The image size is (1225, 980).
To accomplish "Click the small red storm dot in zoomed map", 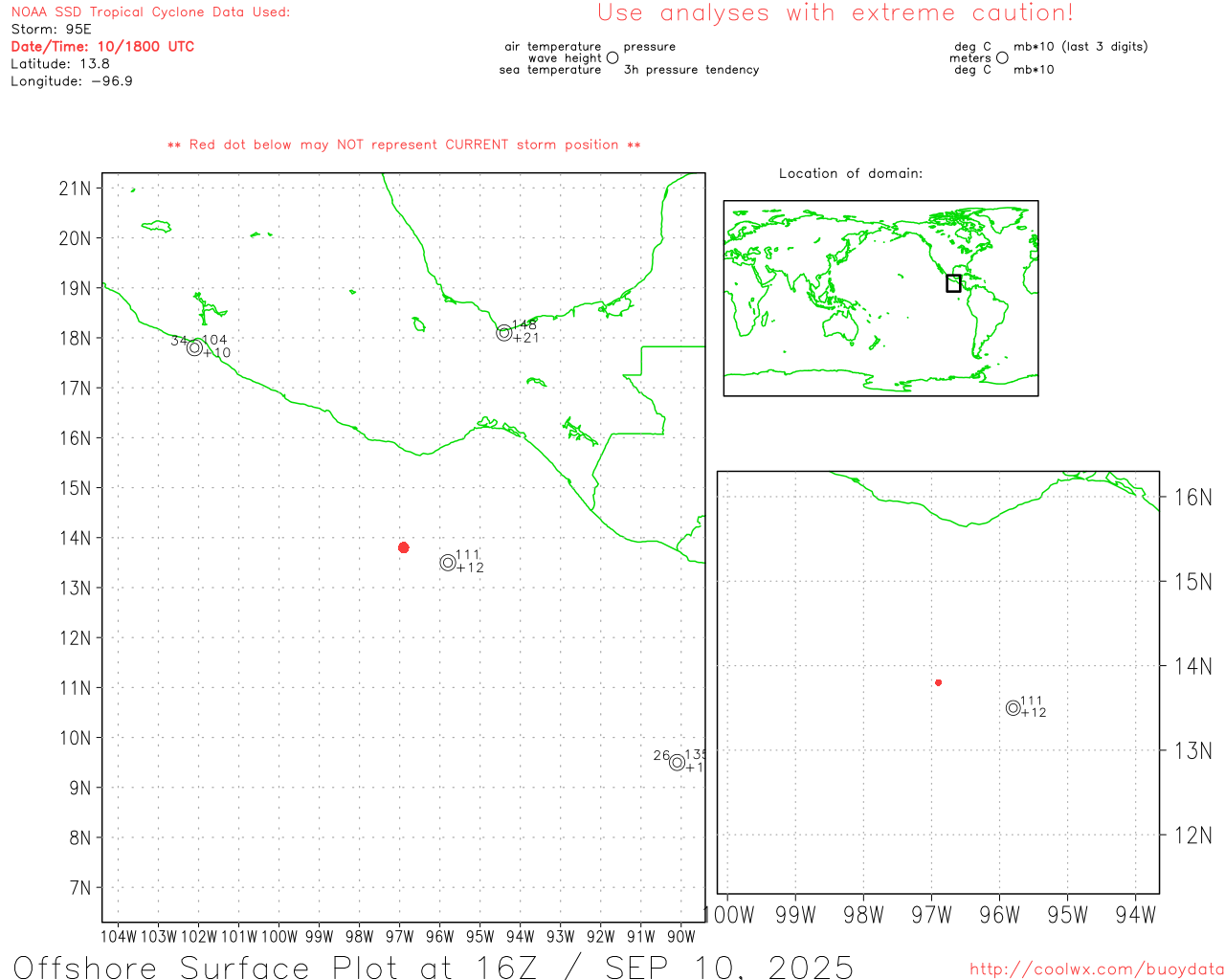I will tap(939, 682).
